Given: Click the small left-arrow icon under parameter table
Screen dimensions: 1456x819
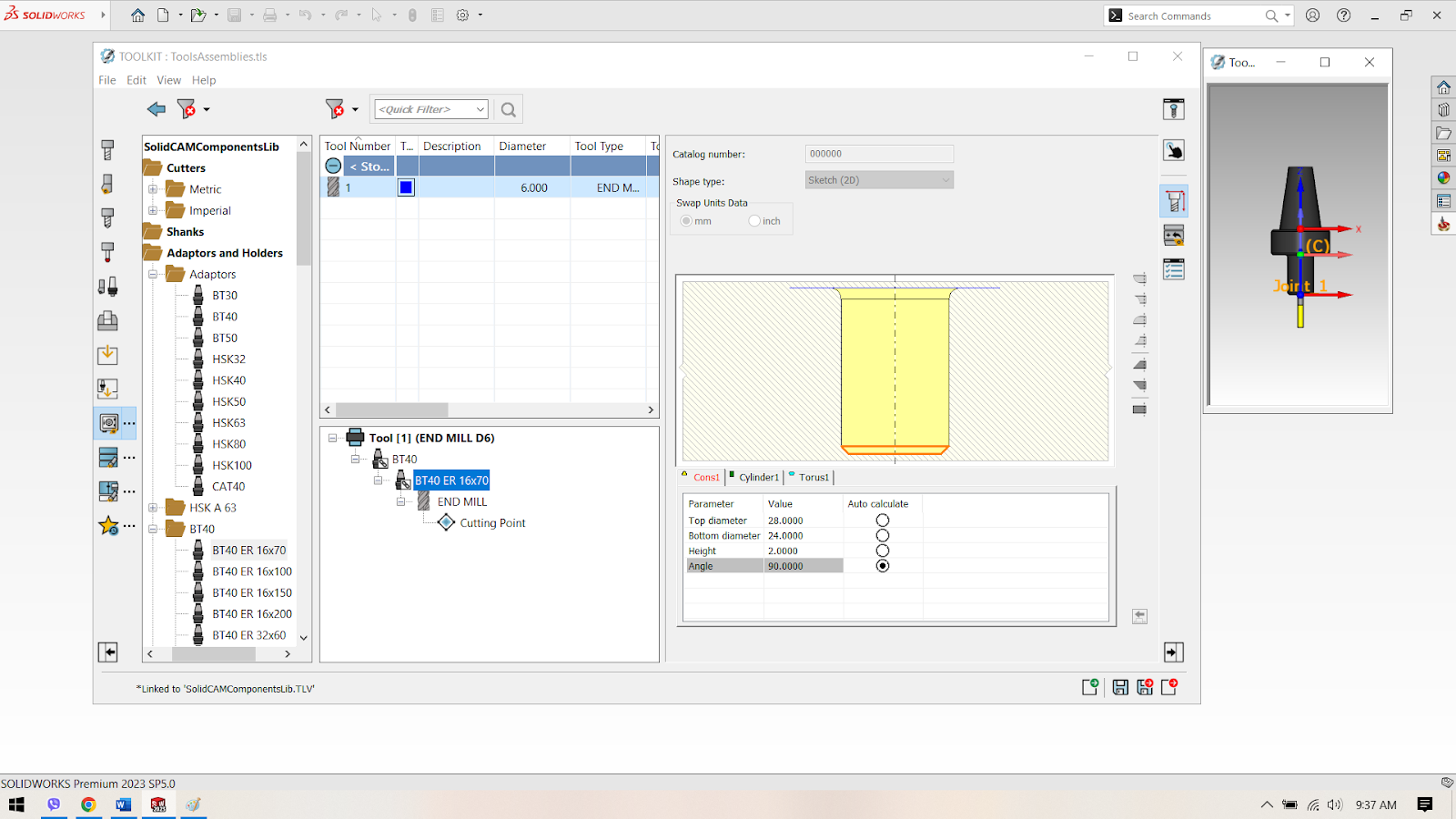Looking at the screenshot, I should [x=1139, y=617].
